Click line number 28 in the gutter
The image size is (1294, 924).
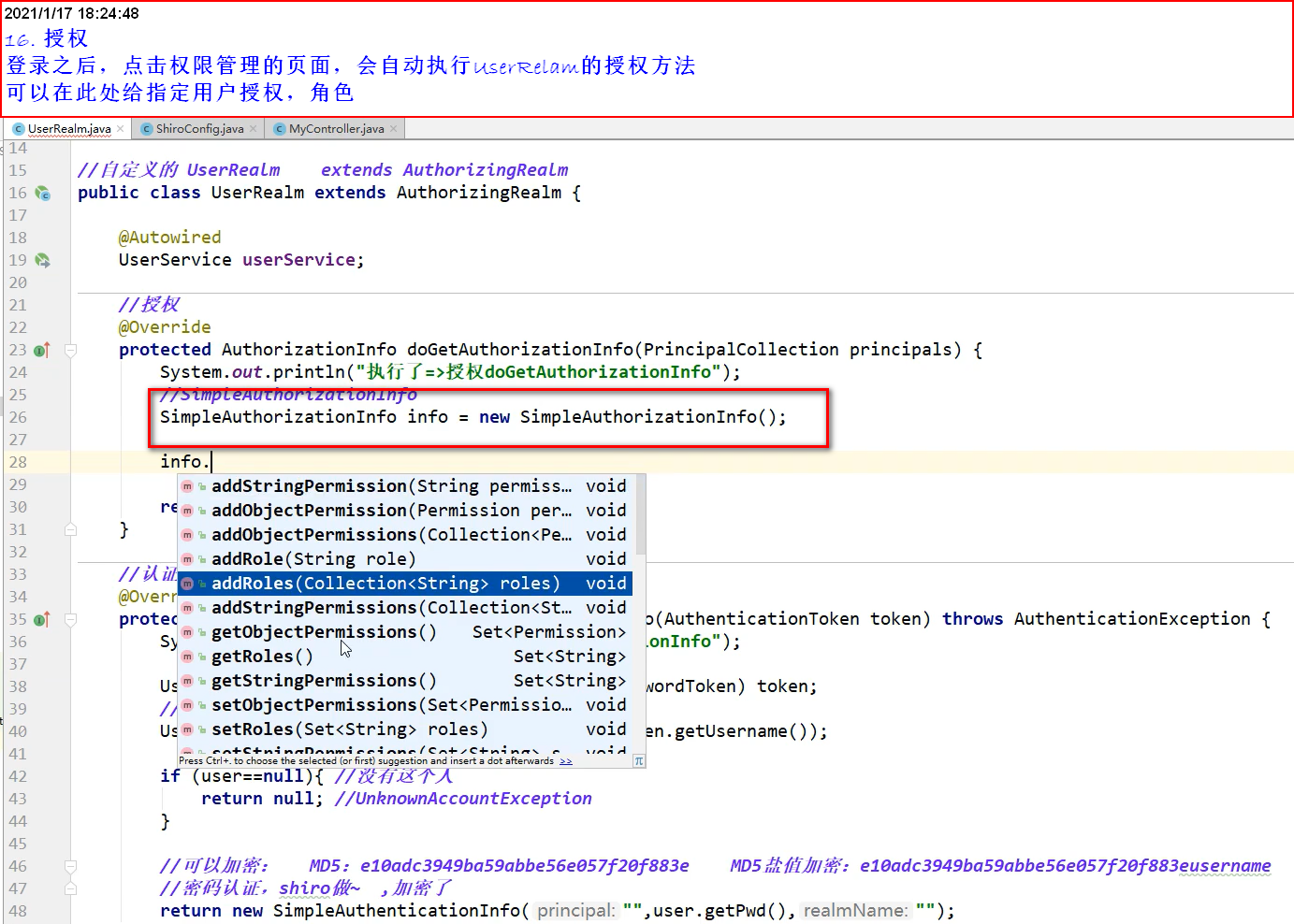[x=18, y=462]
